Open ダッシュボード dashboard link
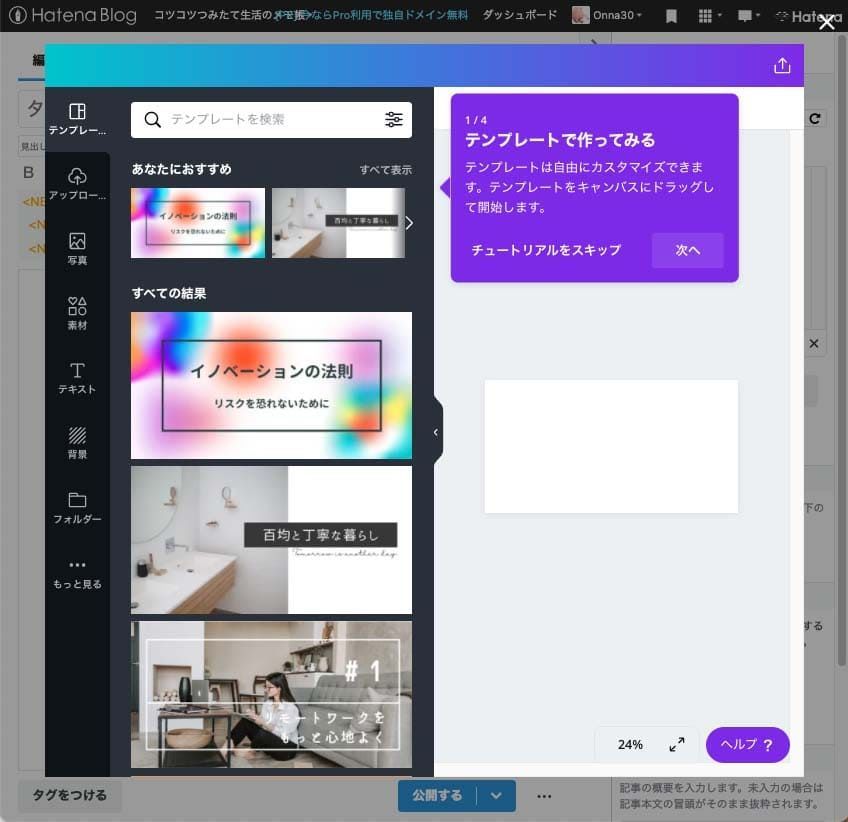The height and width of the screenshot is (822, 848). [519, 15]
